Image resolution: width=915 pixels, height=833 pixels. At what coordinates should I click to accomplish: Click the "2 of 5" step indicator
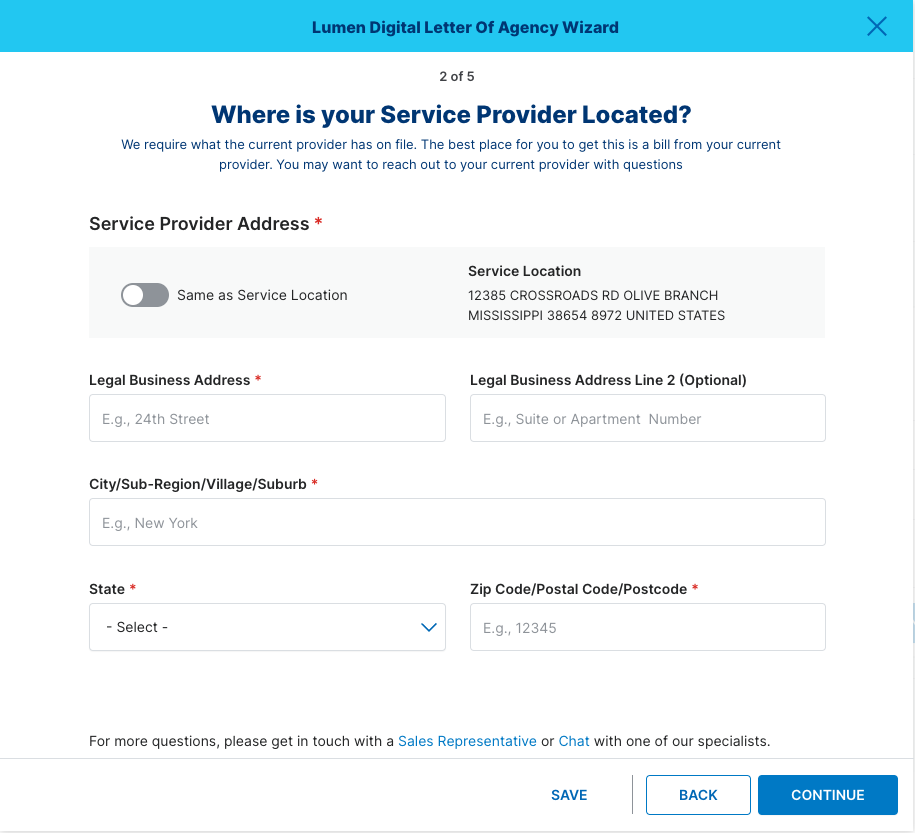coord(457,76)
